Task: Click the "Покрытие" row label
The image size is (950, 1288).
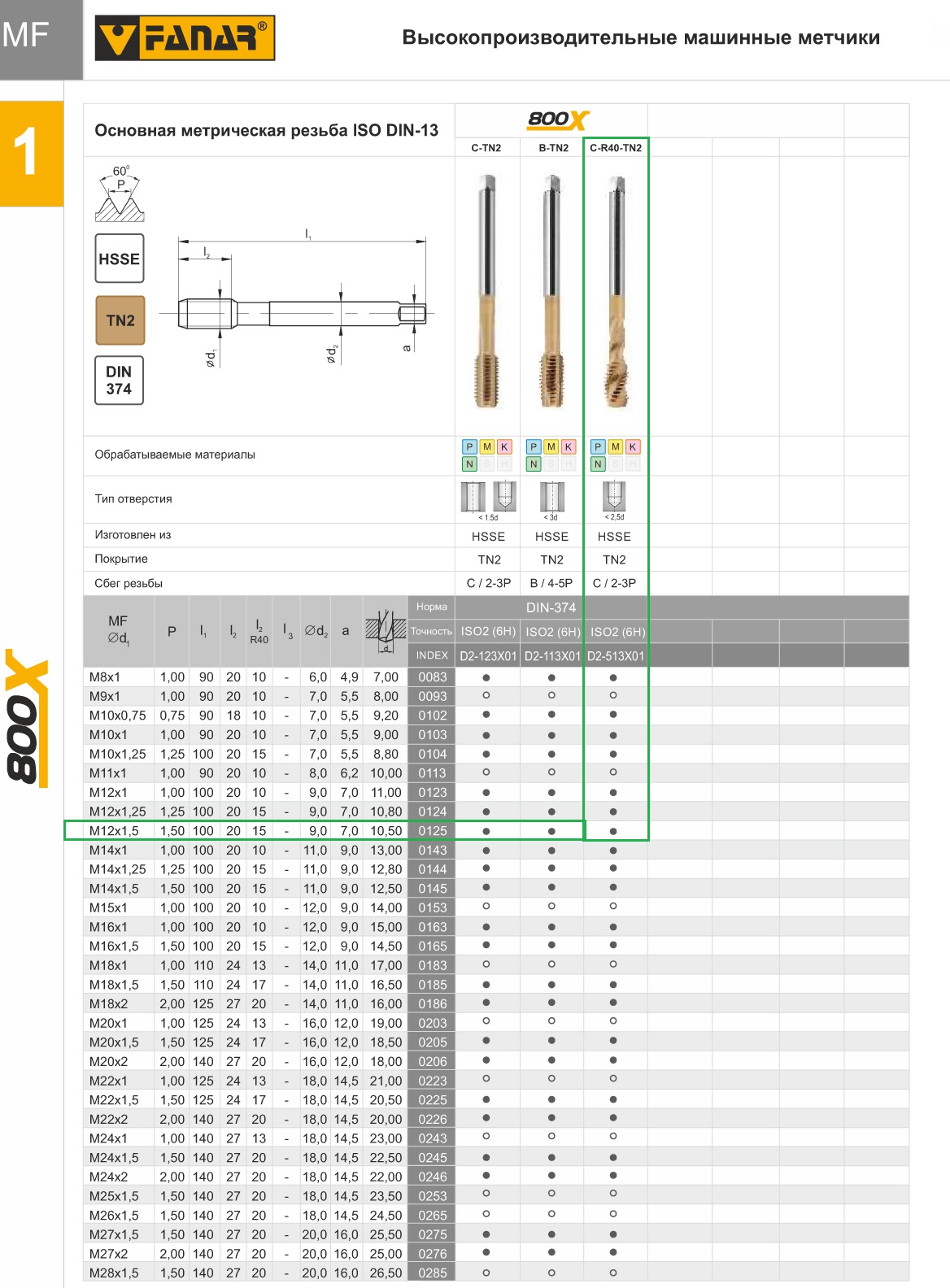Action: point(121,559)
